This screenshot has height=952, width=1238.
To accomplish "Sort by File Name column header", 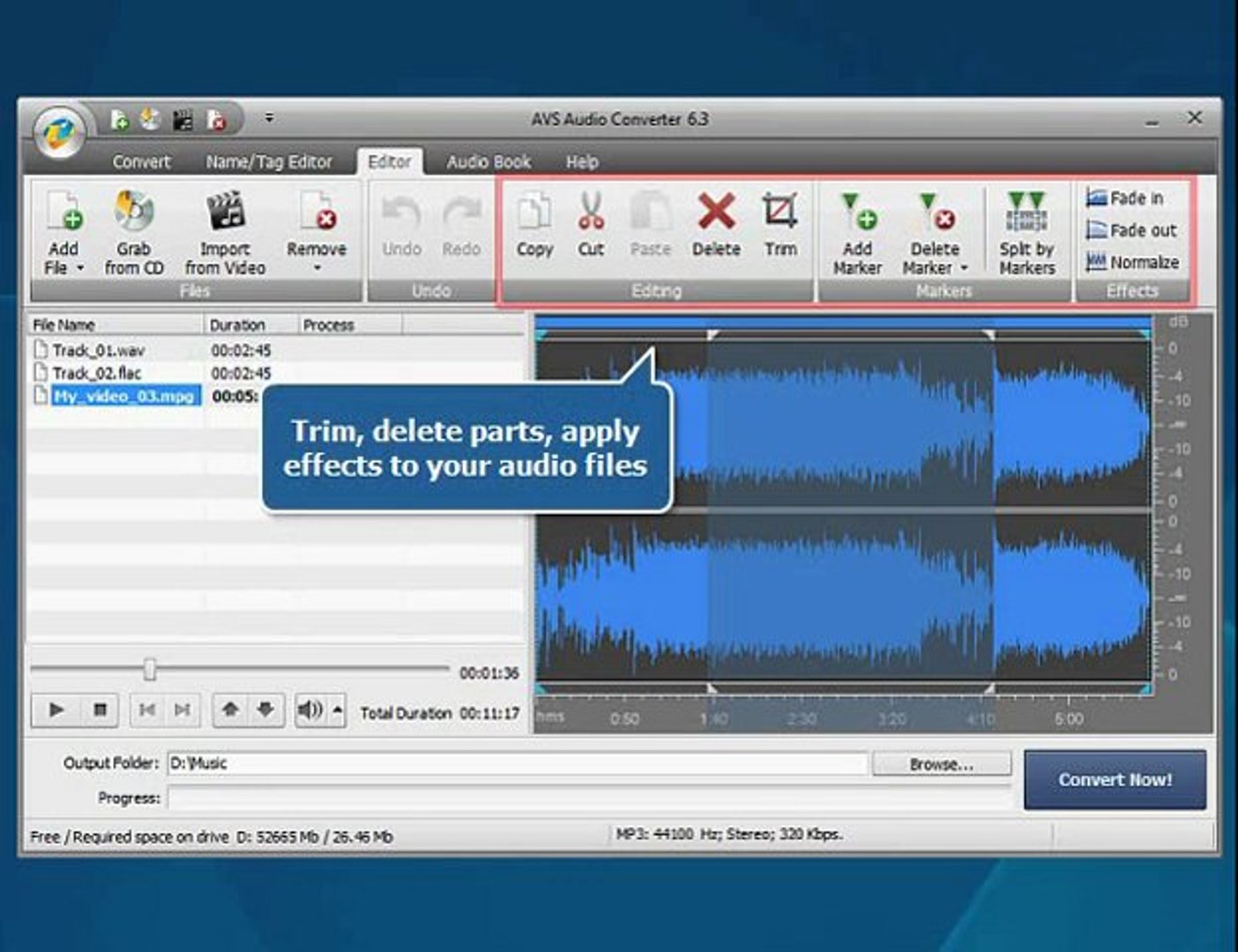I will pyautogui.click(x=116, y=324).
